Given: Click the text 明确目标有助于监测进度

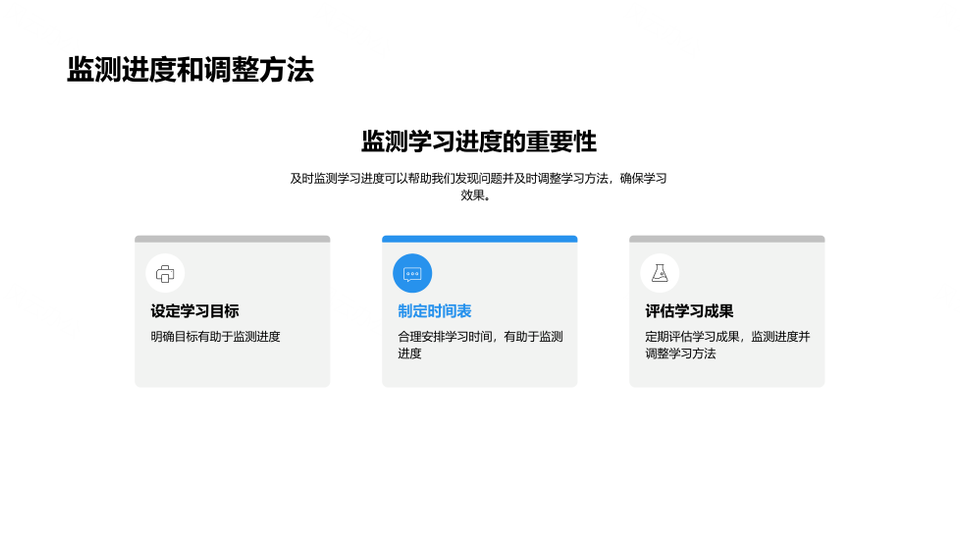Looking at the screenshot, I should tap(216, 337).
